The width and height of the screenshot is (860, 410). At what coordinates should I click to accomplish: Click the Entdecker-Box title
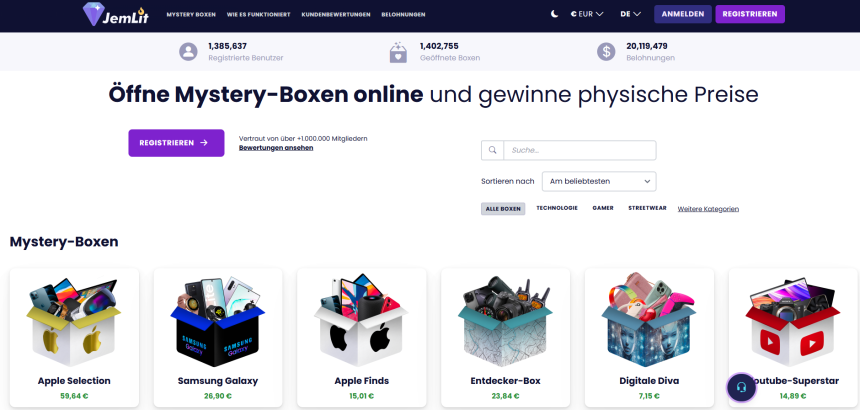tap(505, 381)
